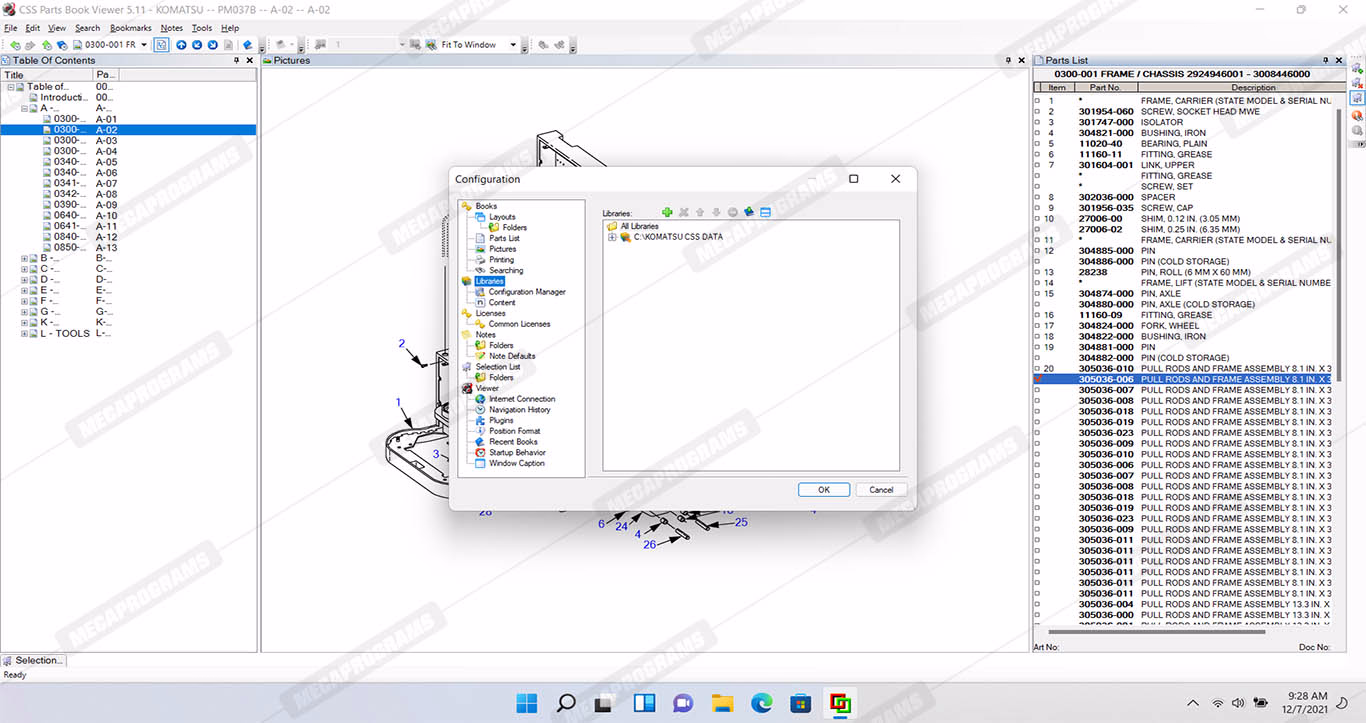The image size is (1366, 723).
Task: Tick the checkbox for item 2 screw row
Action: 1037,112
